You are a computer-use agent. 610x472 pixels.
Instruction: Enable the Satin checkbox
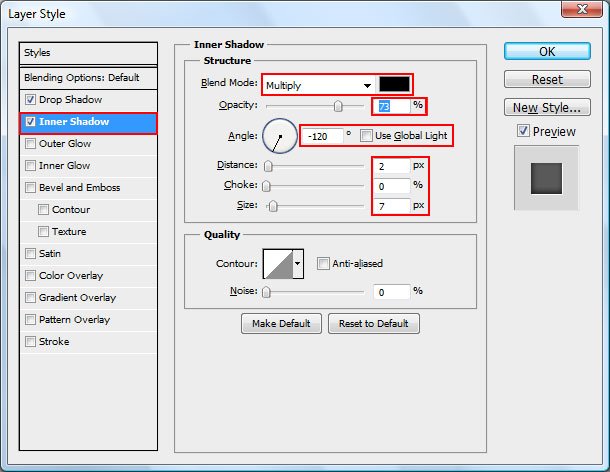[30, 254]
